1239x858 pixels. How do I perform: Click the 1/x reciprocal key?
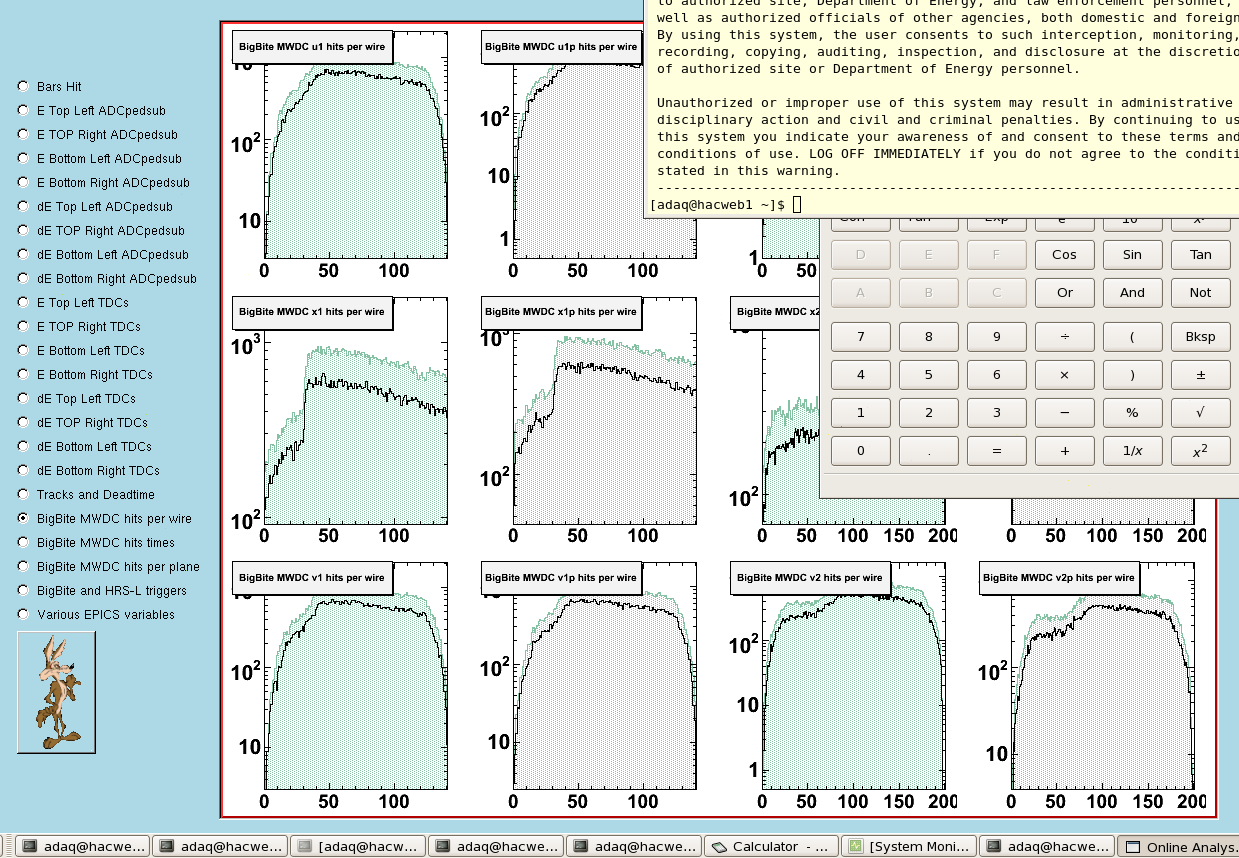(1132, 451)
